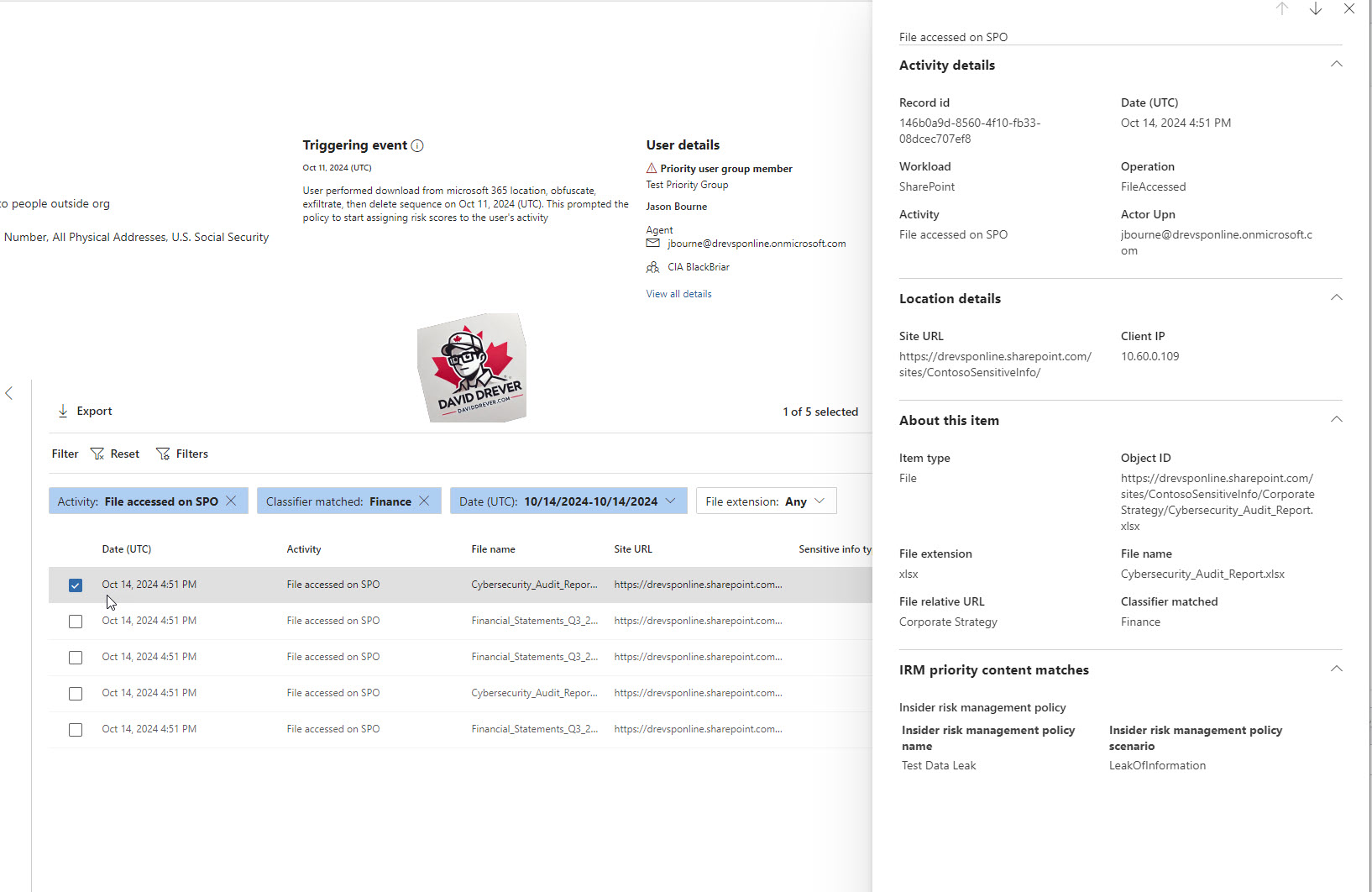1372x892 pixels.
Task: Click the FileAccessed operation value
Action: pos(1153,186)
